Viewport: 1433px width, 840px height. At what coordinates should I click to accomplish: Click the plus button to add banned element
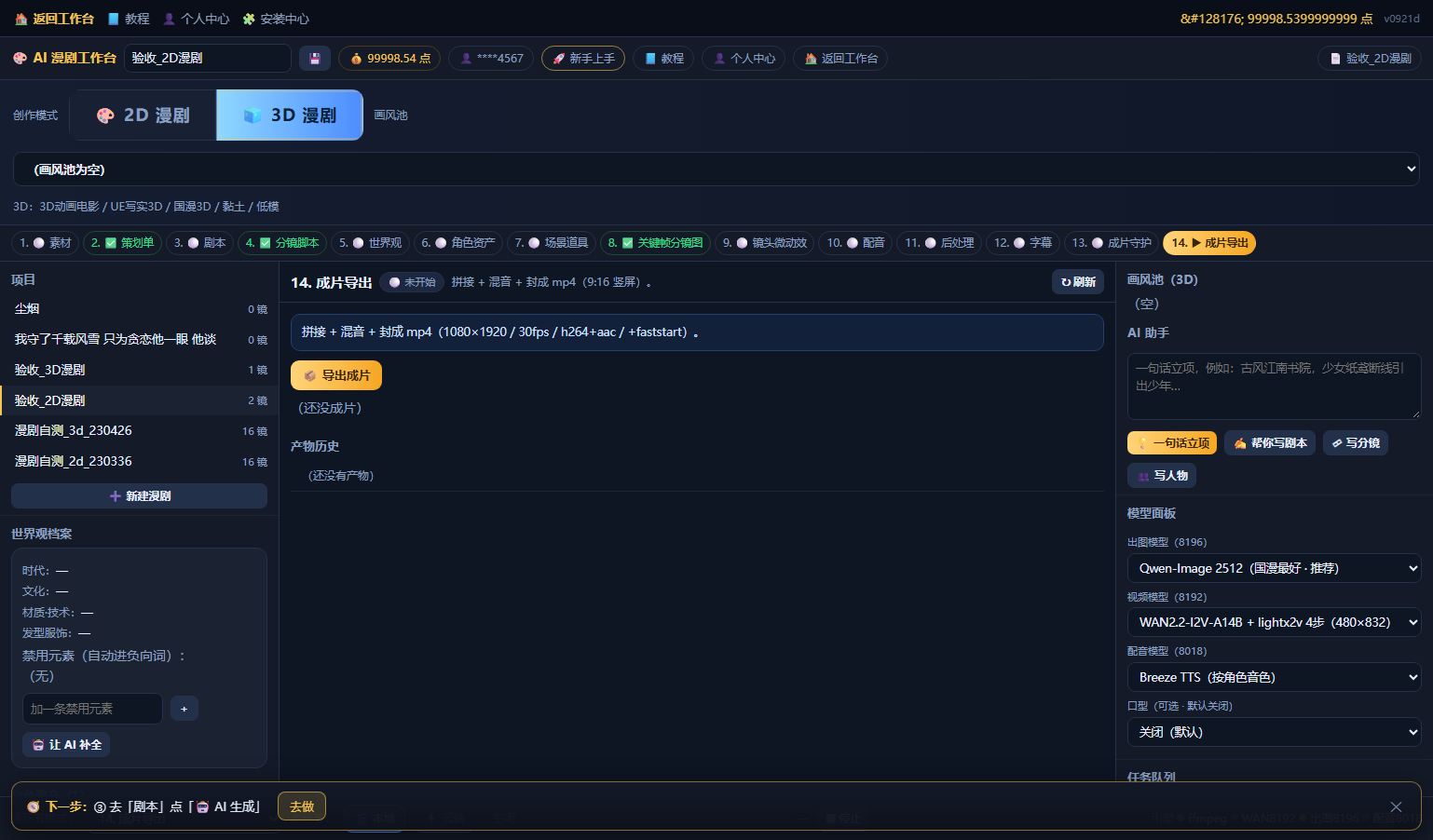pos(184,709)
